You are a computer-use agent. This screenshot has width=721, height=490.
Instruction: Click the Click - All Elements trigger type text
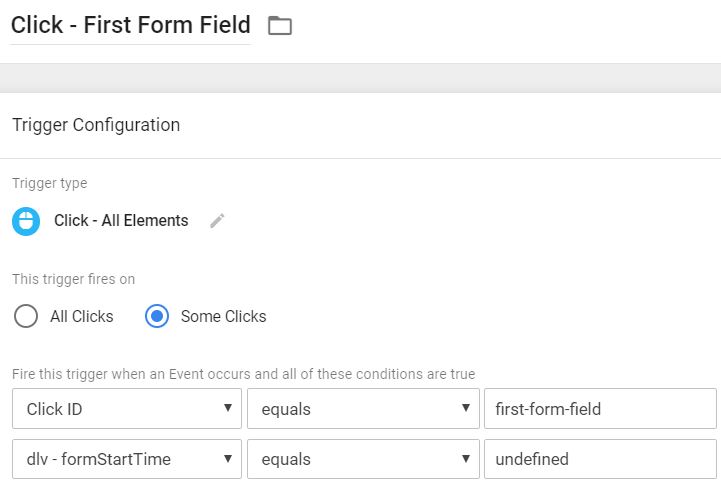121,221
